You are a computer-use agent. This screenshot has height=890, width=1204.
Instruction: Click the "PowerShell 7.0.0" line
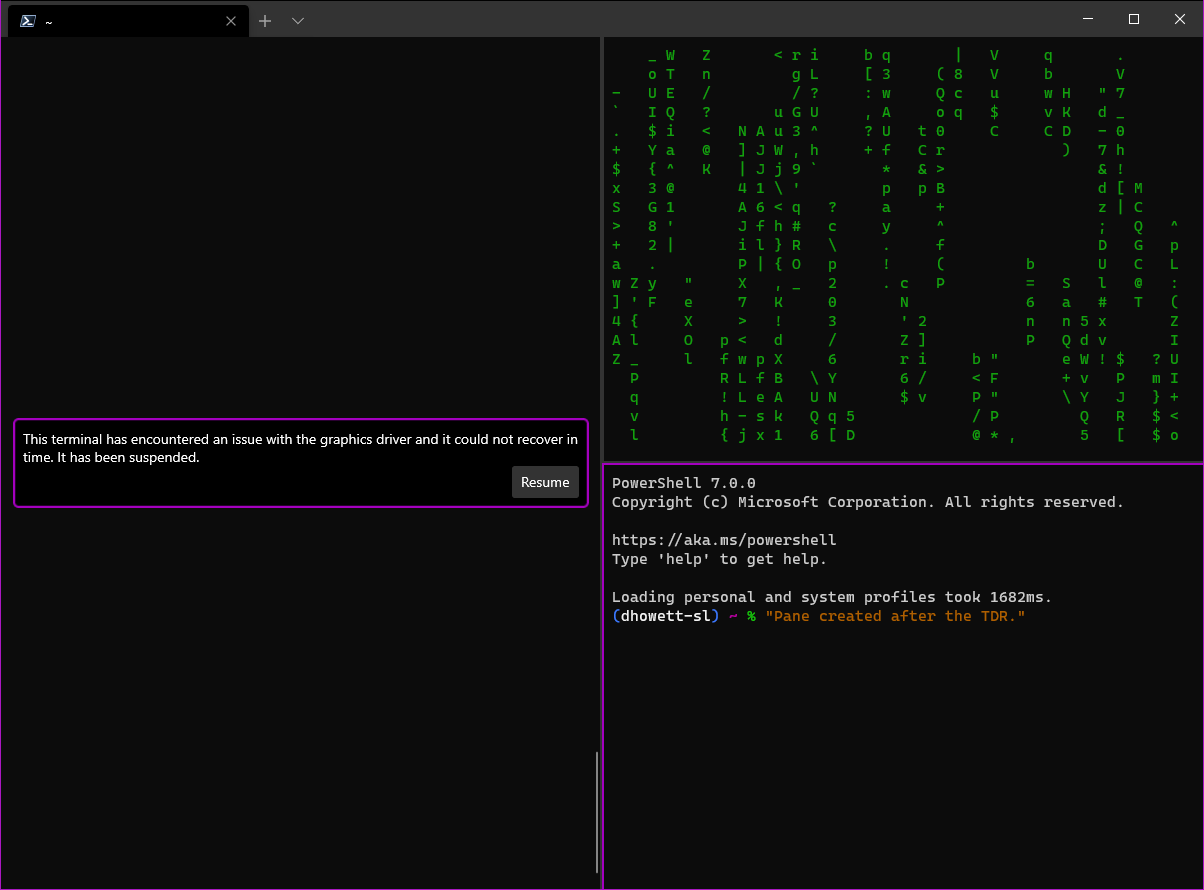(684, 483)
